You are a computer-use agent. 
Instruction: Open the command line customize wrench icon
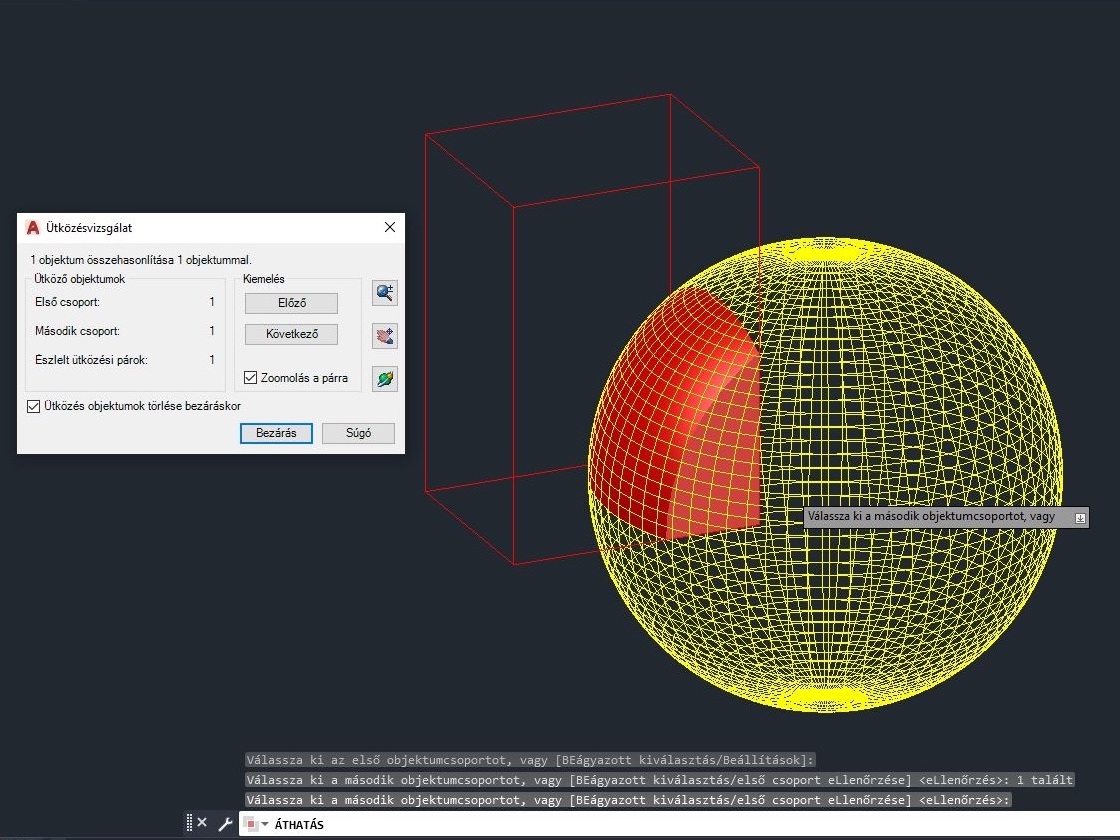click(x=225, y=823)
